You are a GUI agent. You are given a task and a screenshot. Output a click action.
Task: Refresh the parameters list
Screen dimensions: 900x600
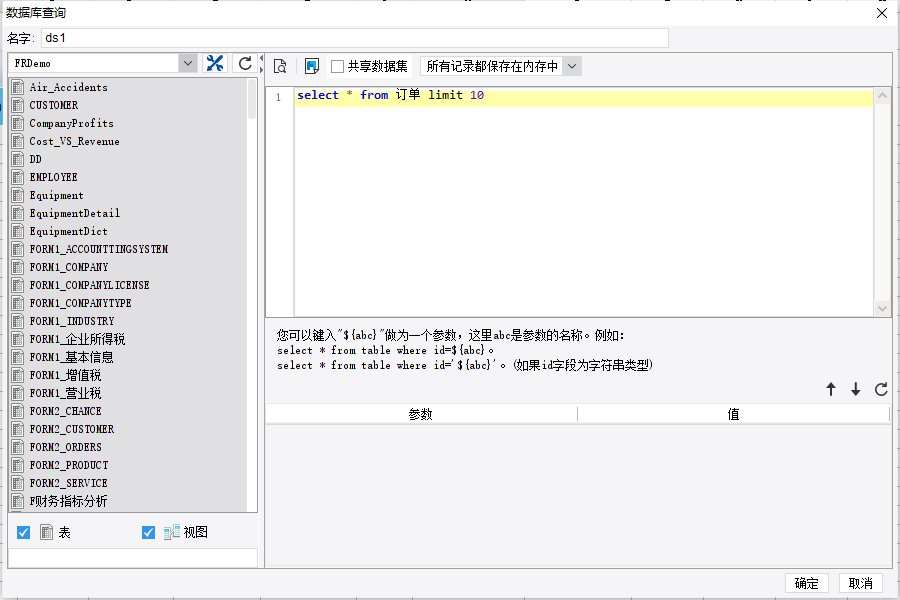[881, 389]
